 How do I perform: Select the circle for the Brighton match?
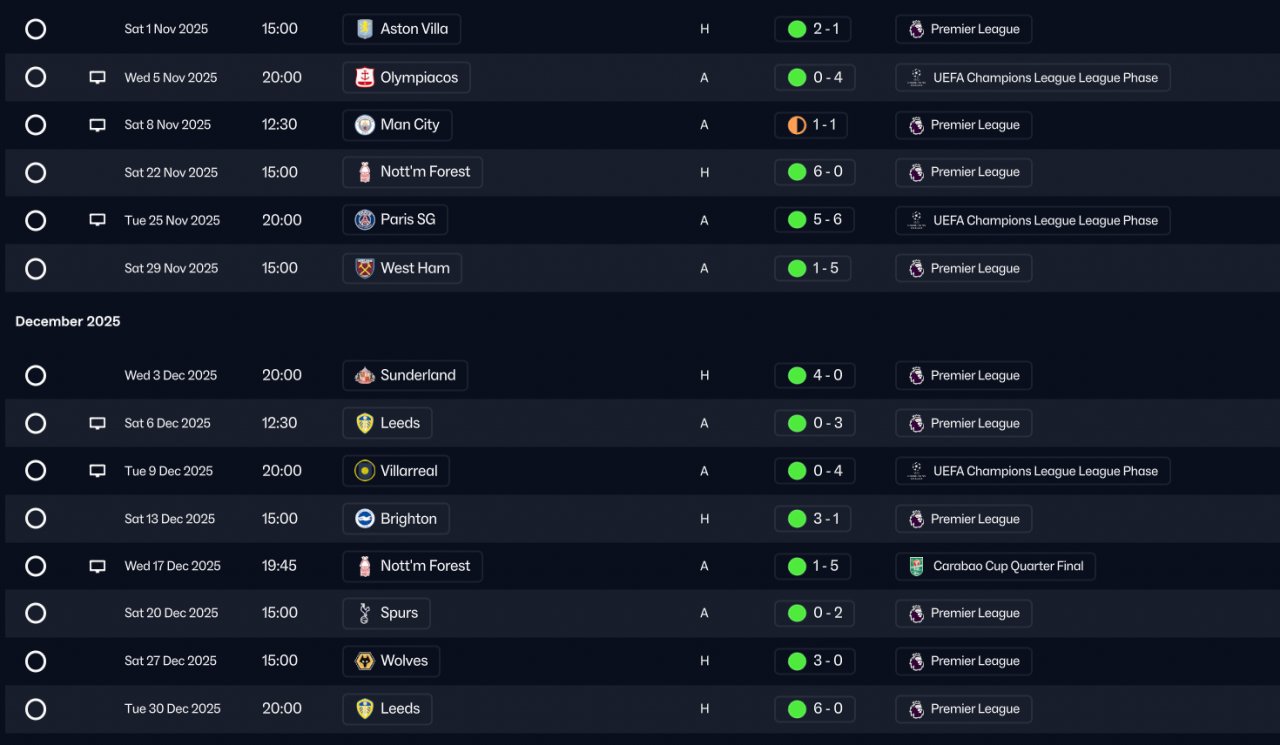tap(35, 519)
